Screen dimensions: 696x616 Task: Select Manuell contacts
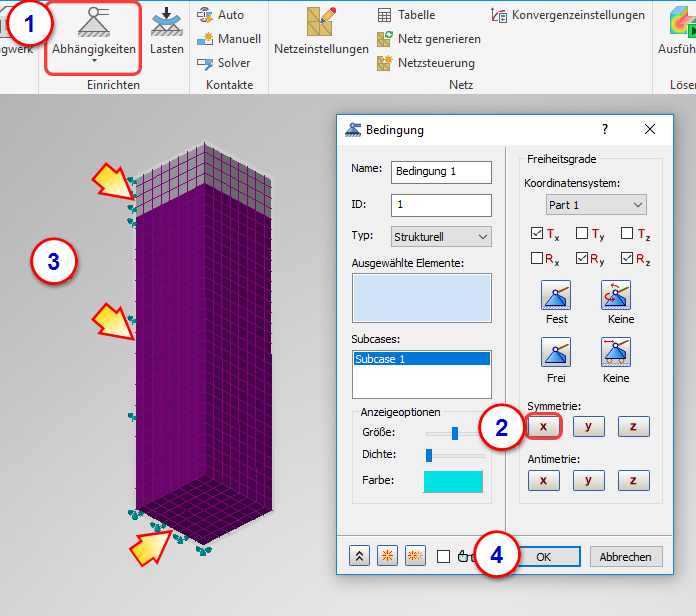pyautogui.click(x=229, y=39)
